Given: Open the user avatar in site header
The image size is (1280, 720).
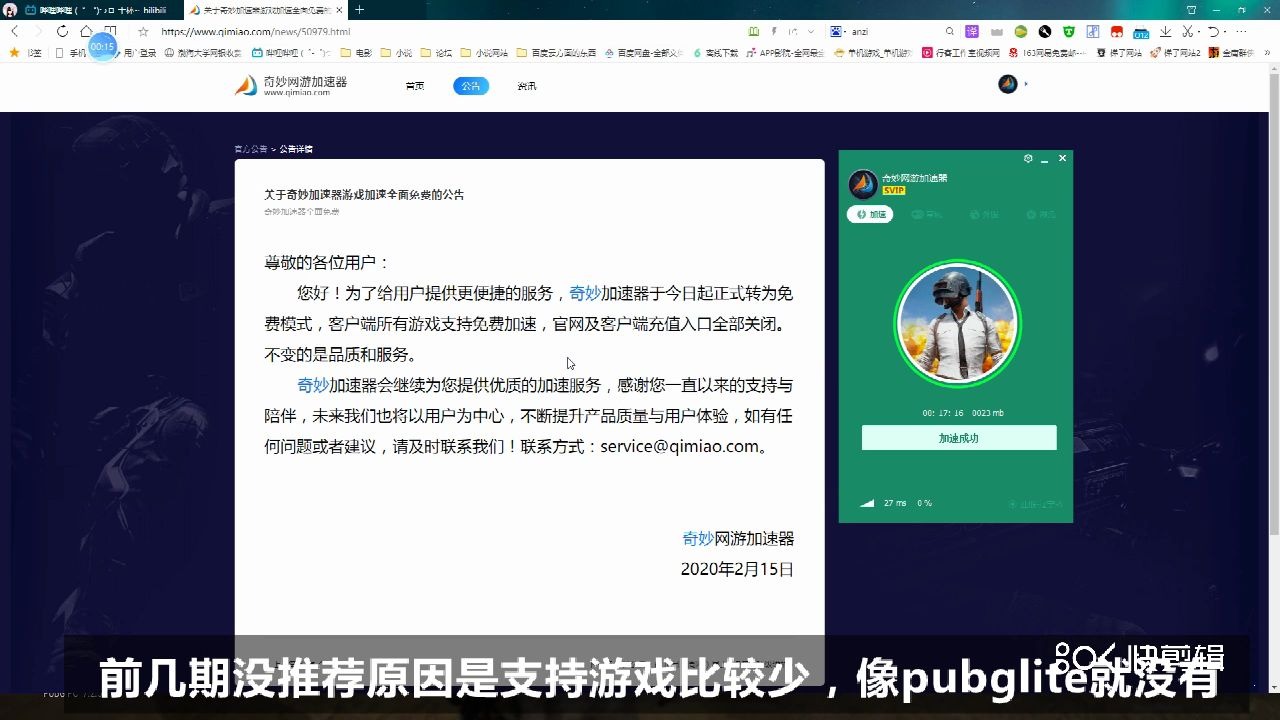Looking at the screenshot, I should (1007, 84).
